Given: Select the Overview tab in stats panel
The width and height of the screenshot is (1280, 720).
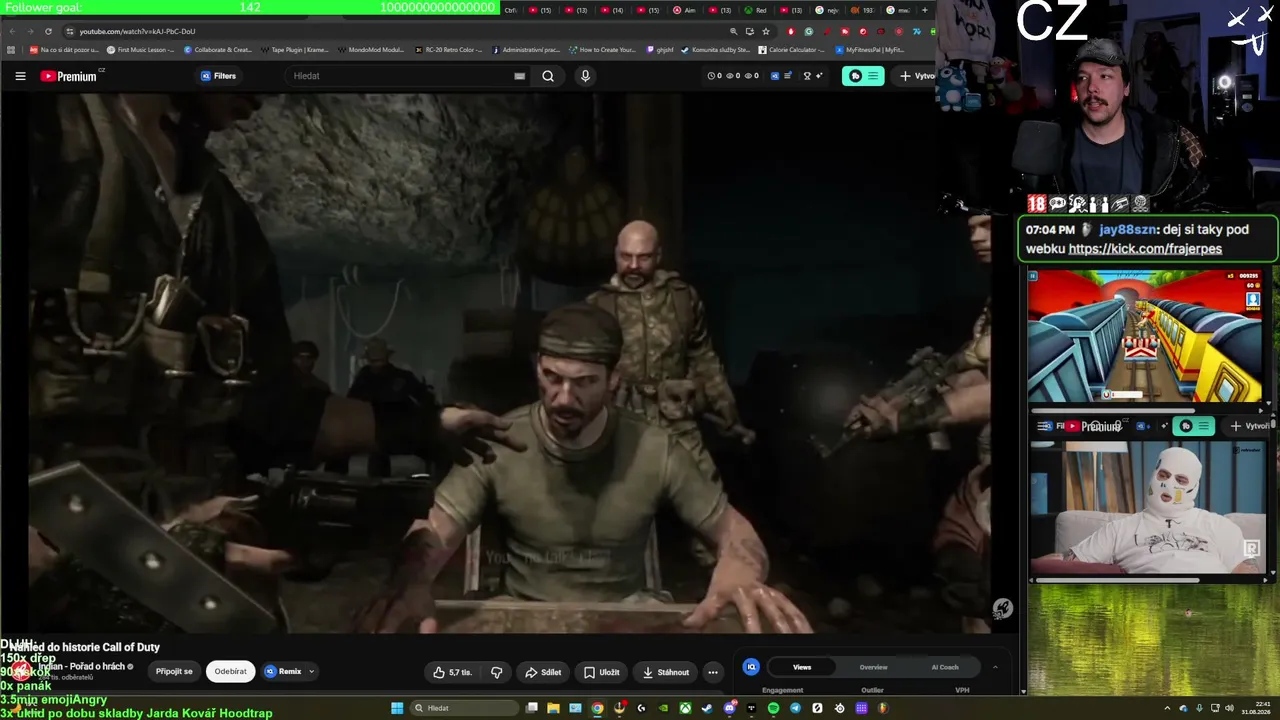Looking at the screenshot, I should [x=873, y=667].
